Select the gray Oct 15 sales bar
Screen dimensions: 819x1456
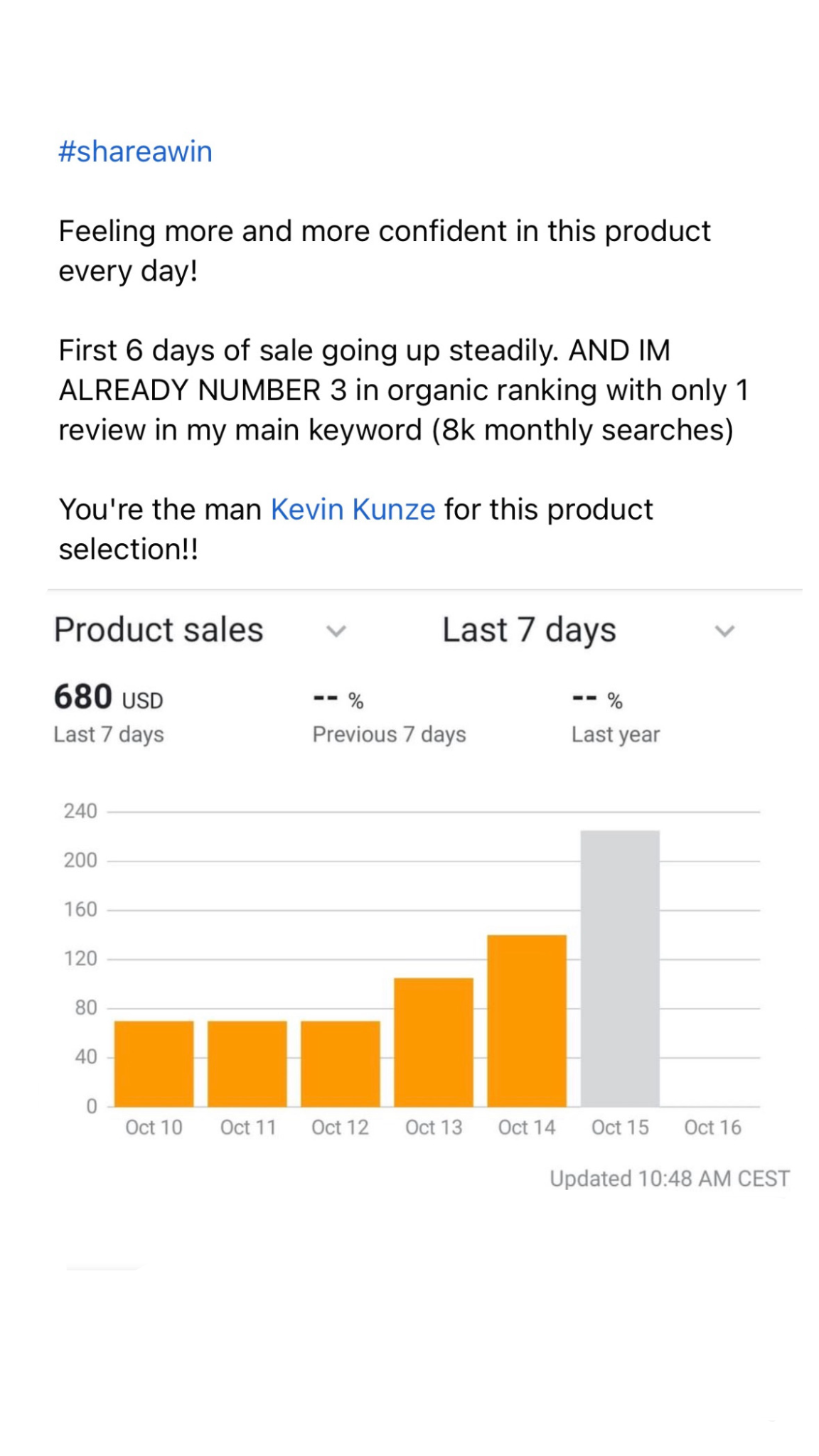click(620, 967)
